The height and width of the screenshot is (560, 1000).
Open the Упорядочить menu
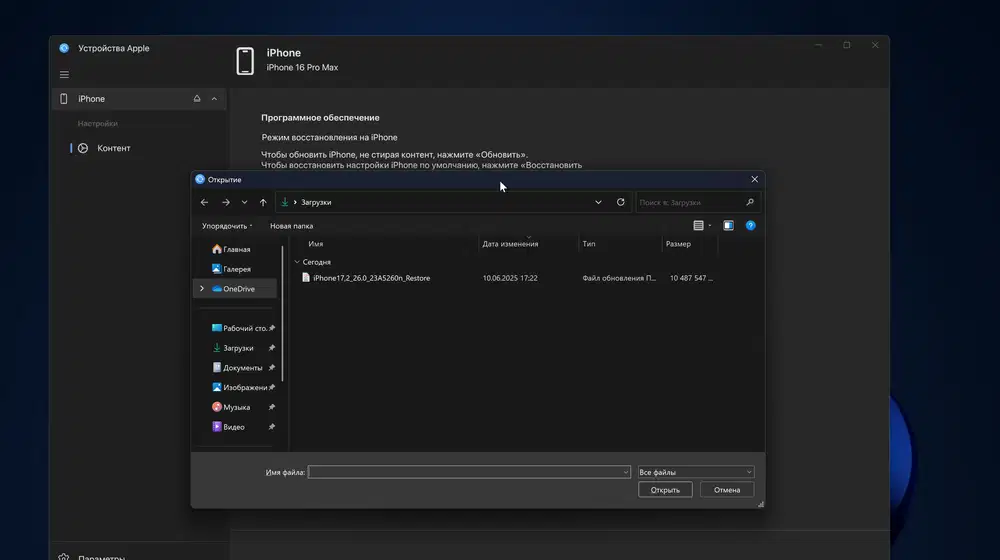pyautogui.click(x=227, y=226)
